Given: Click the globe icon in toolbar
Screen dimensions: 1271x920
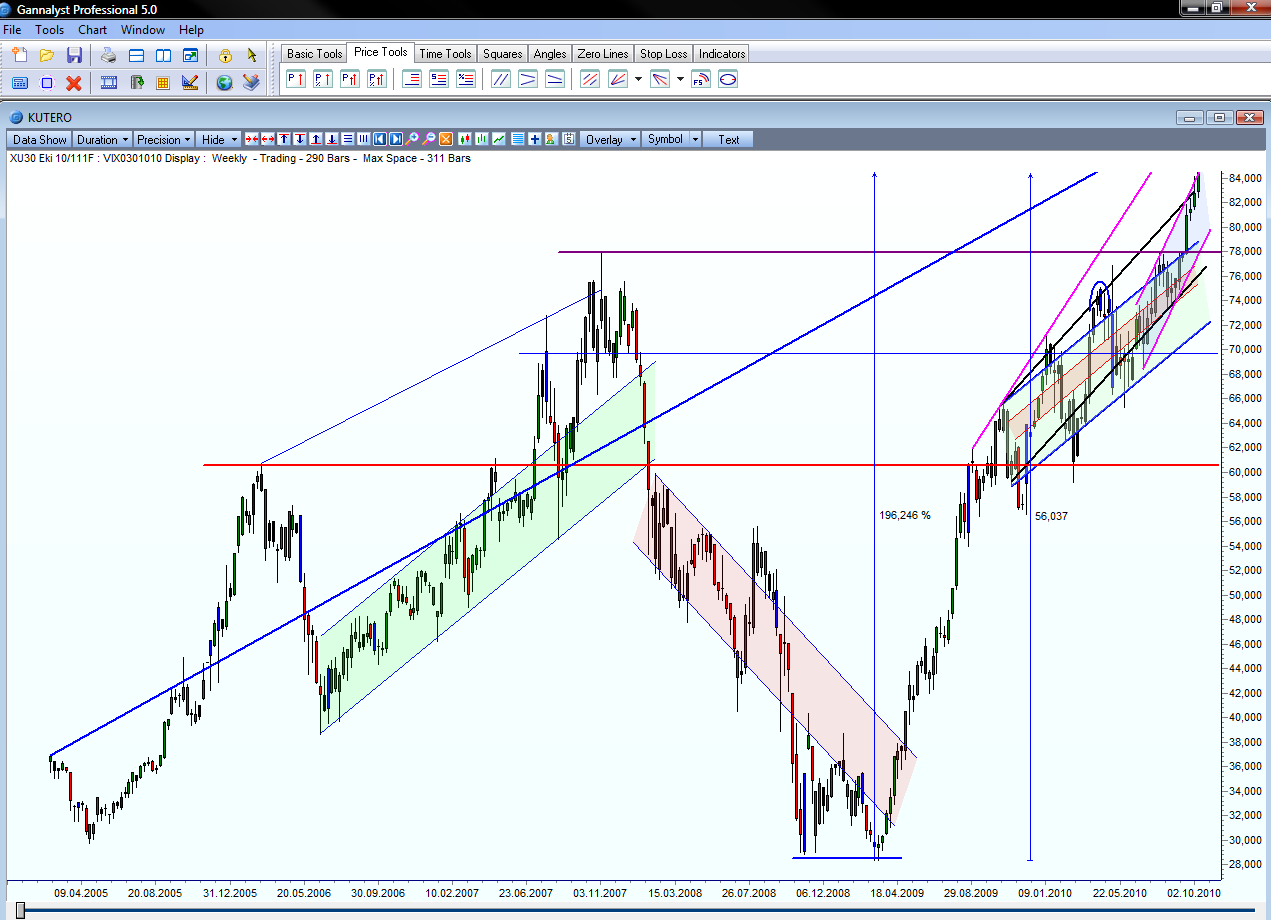Looking at the screenshot, I should (224, 82).
